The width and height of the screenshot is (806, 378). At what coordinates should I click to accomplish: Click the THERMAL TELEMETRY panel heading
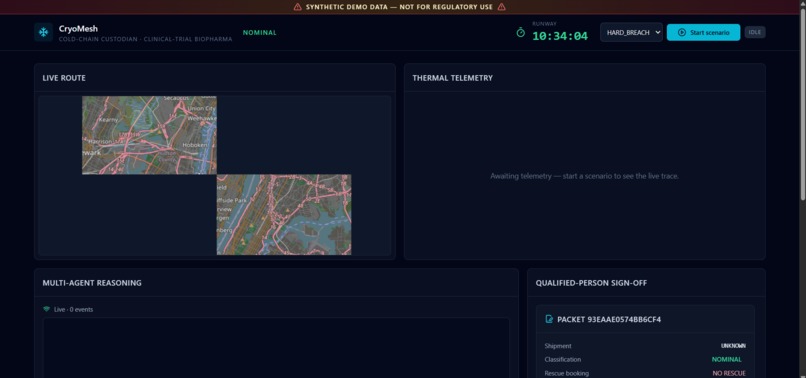point(452,78)
